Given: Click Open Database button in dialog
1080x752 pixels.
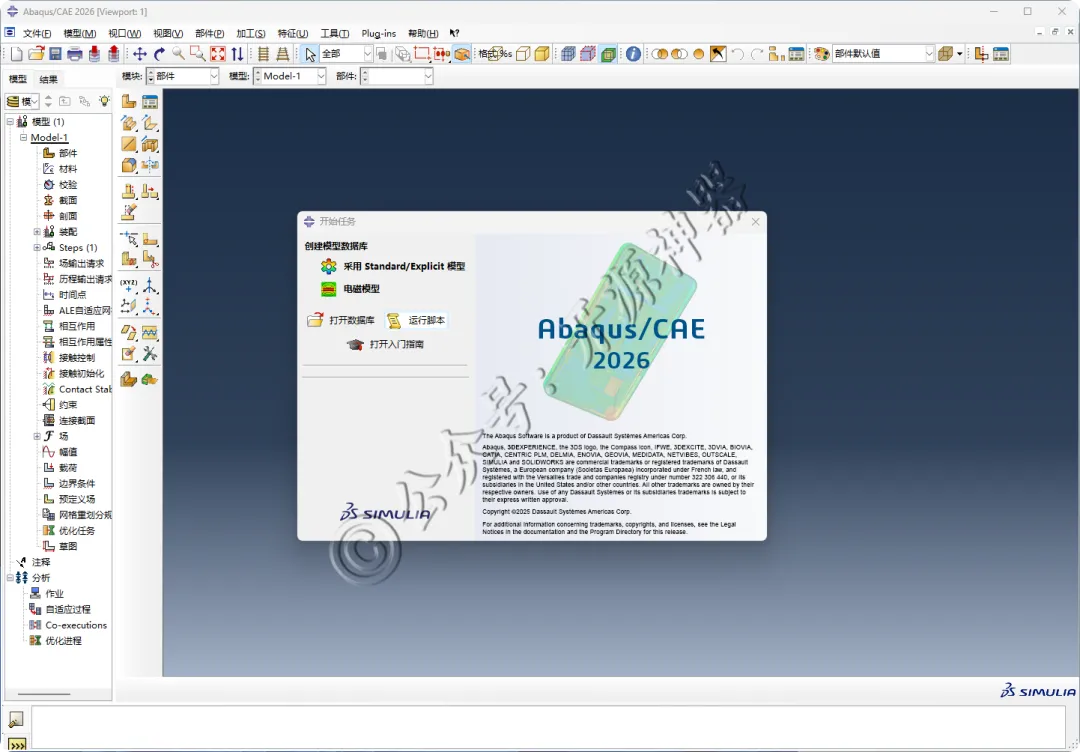Looking at the screenshot, I should (342, 320).
